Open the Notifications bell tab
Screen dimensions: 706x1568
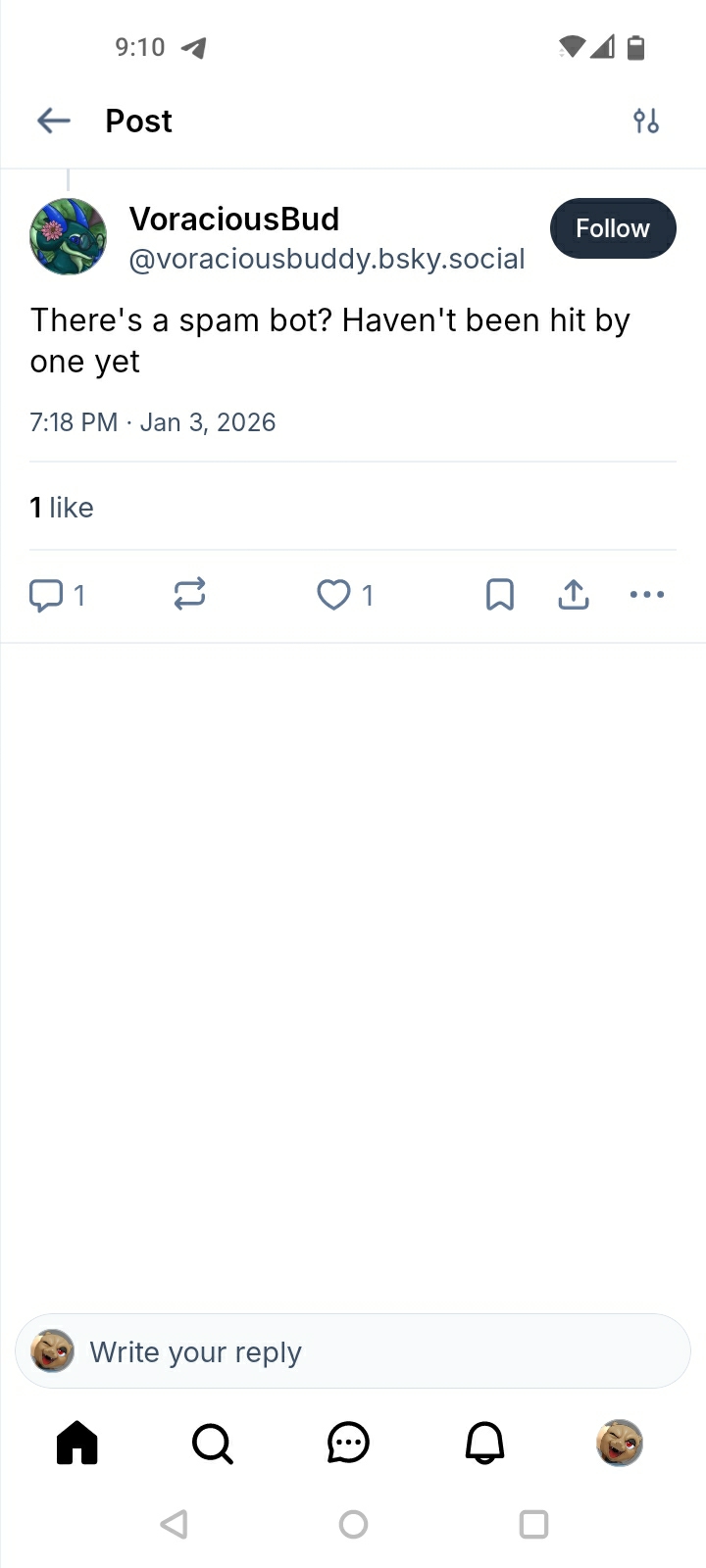(x=484, y=1443)
